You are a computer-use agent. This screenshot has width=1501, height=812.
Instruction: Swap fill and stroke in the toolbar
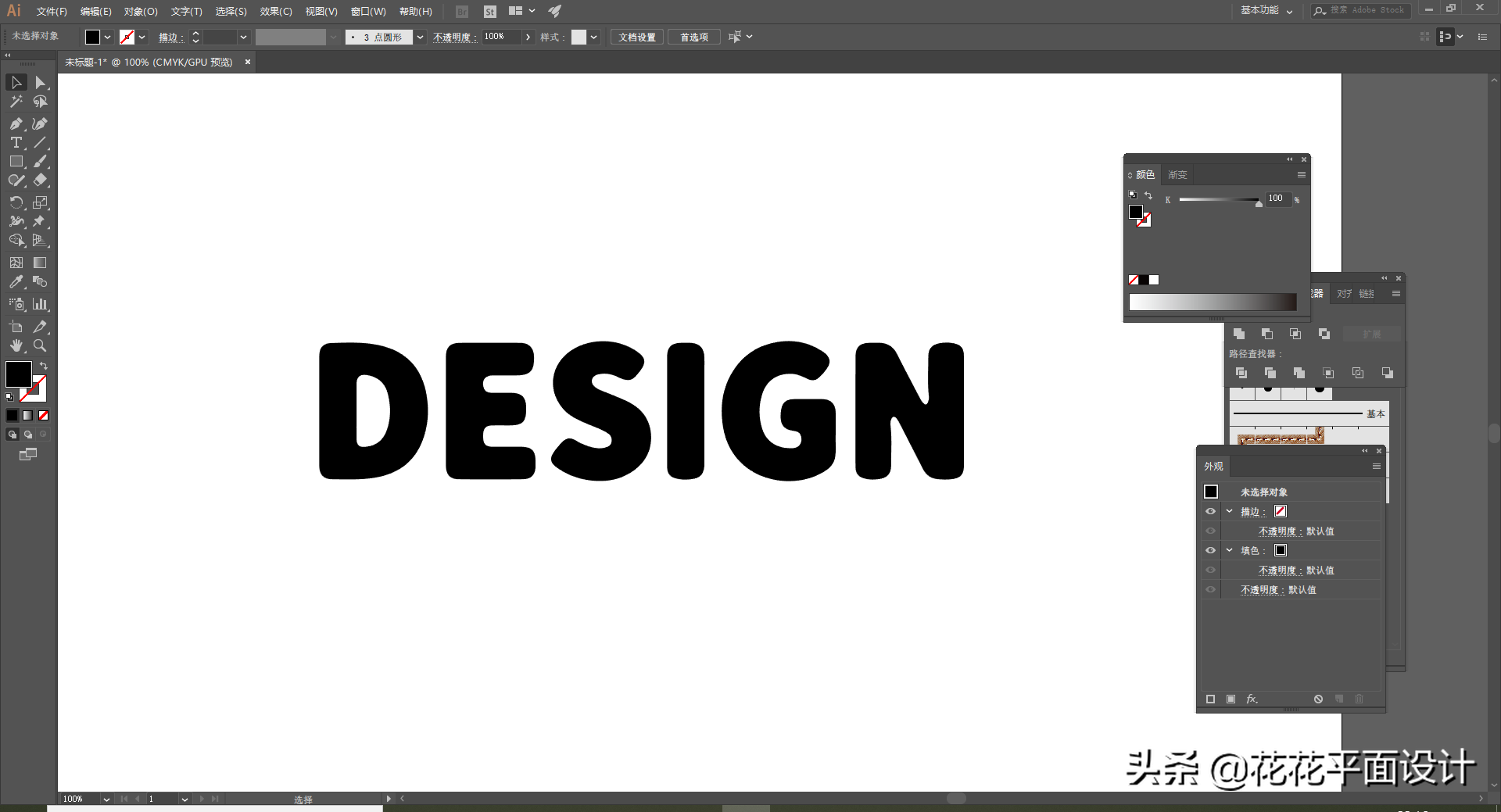click(44, 366)
